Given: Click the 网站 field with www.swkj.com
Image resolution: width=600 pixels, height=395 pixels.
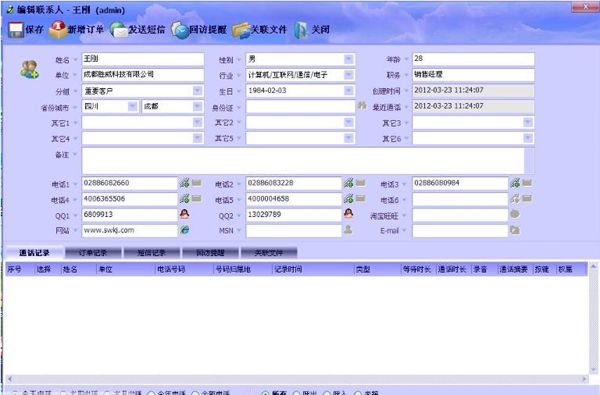Looking at the screenshot, I should [x=130, y=230].
